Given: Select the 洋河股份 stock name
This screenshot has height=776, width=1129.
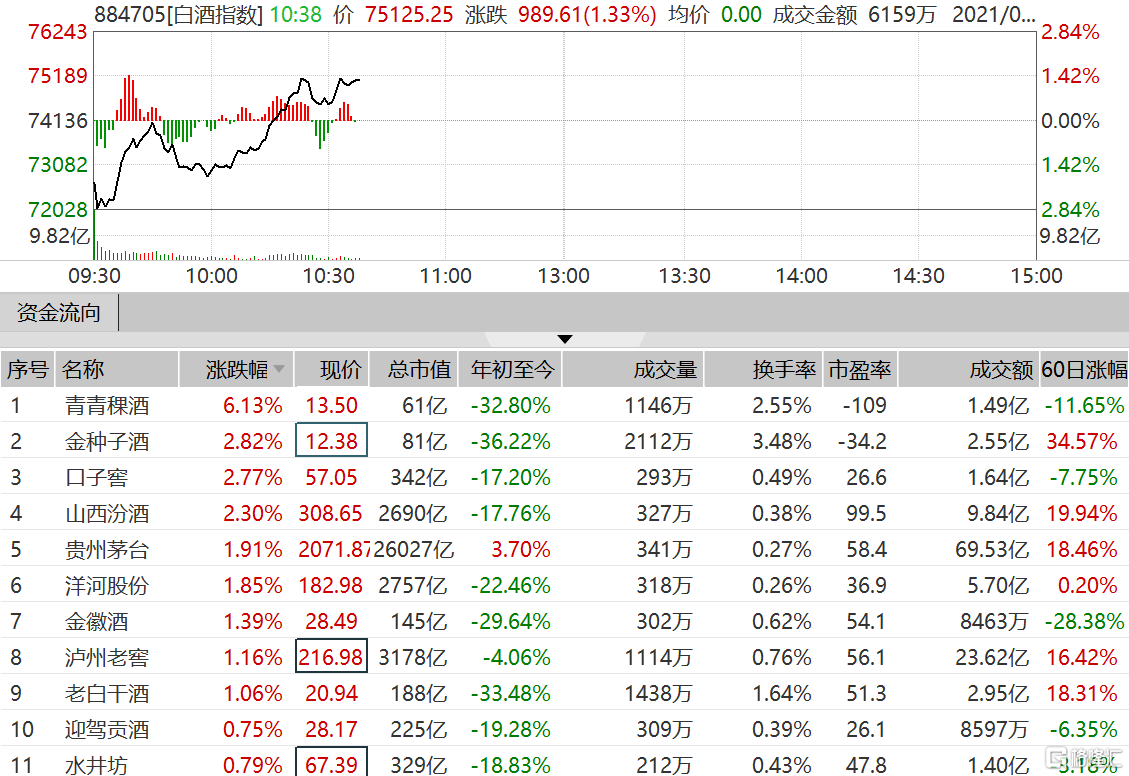Looking at the screenshot, I should tap(107, 585).
